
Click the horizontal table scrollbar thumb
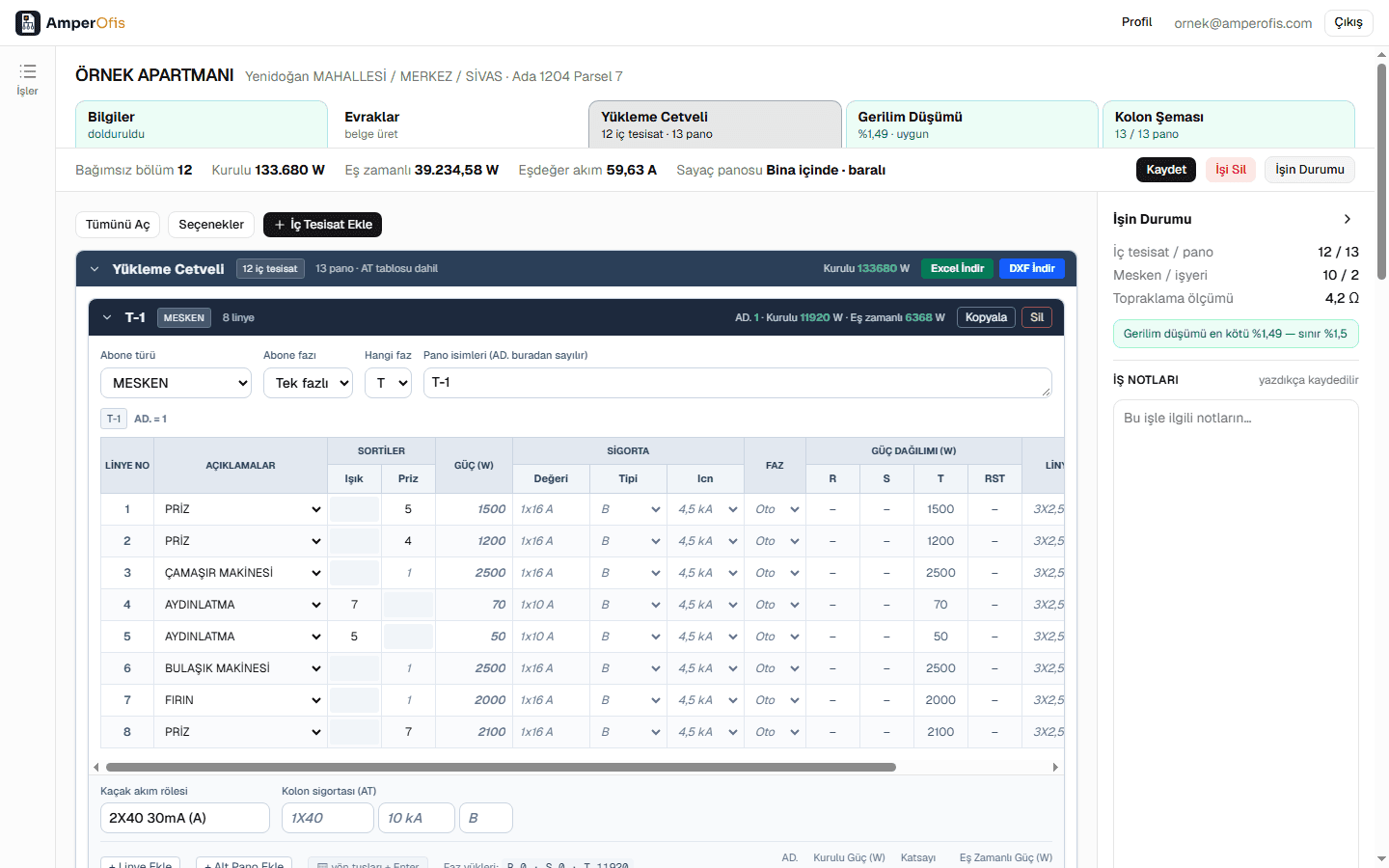coord(501,768)
